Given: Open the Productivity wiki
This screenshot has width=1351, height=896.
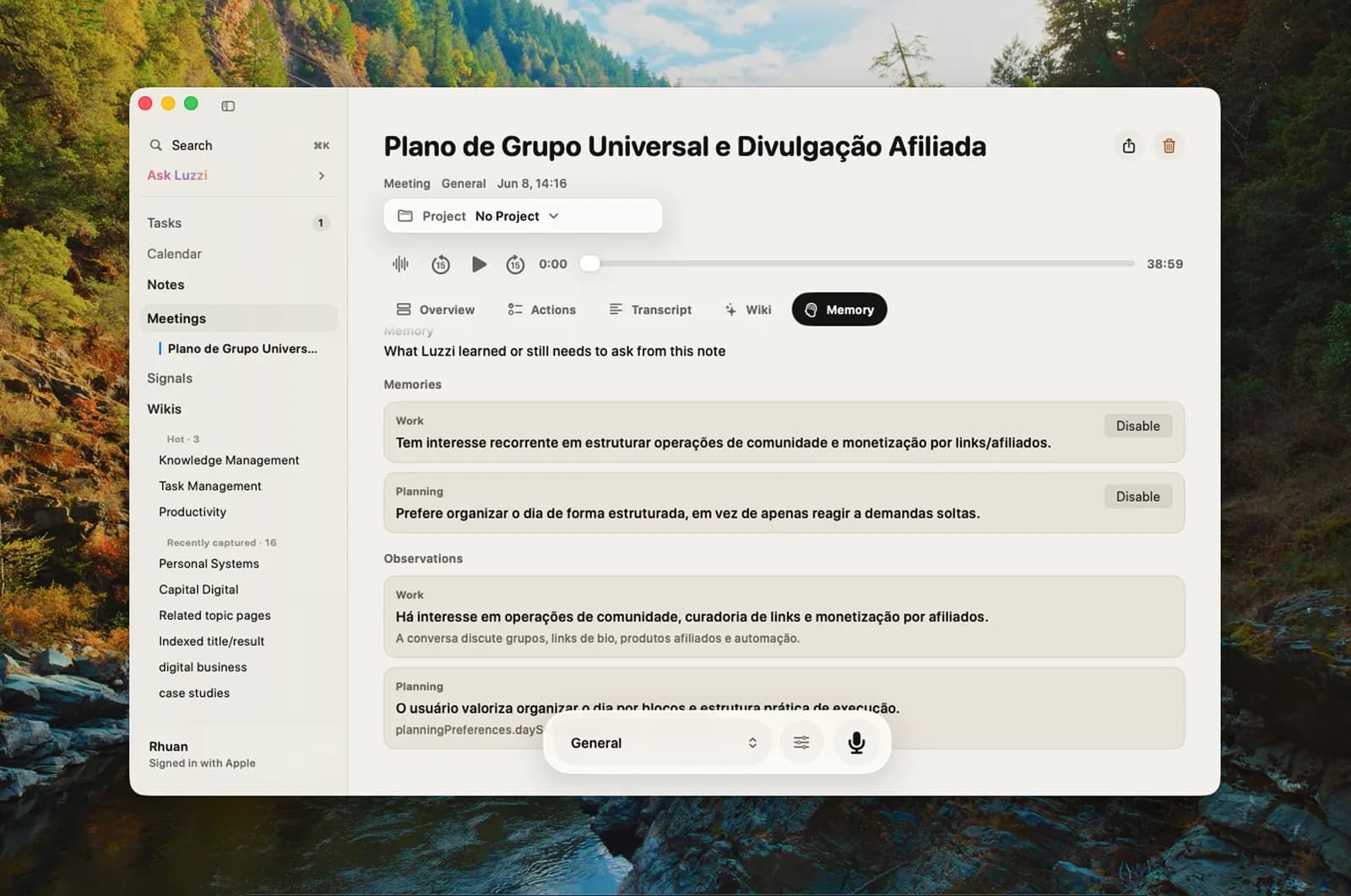Looking at the screenshot, I should [193, 512].
